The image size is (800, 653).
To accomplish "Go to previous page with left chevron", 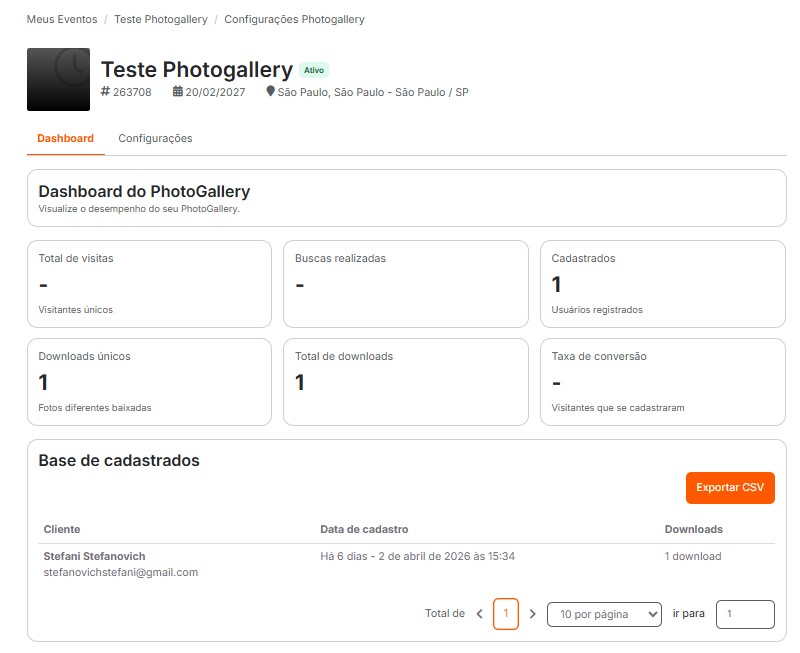I will pos(479,614).
